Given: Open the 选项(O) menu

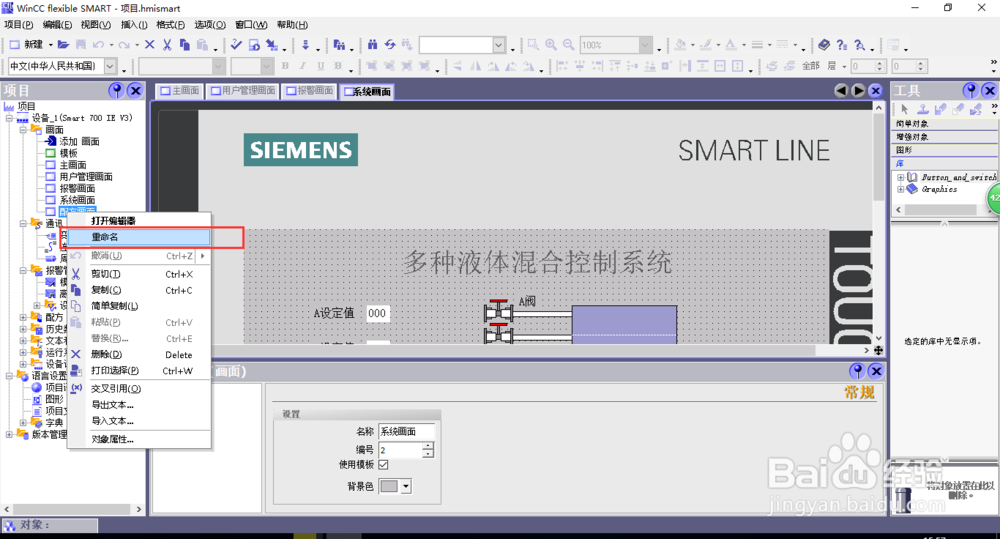Looking at the screenshot, I should pyautogui.click(x=210, y=25).
